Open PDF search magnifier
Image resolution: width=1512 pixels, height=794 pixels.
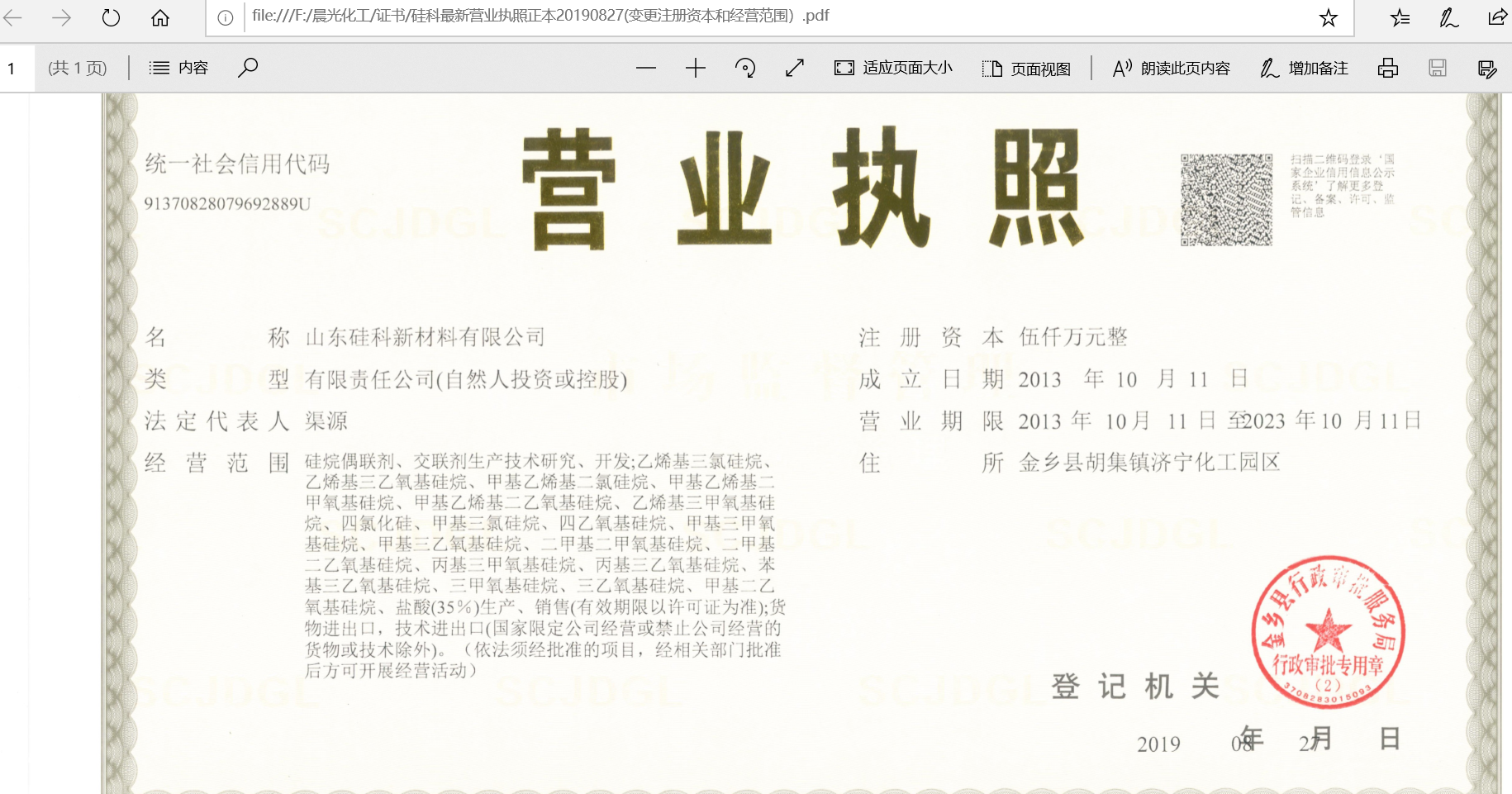click(248, 68)
